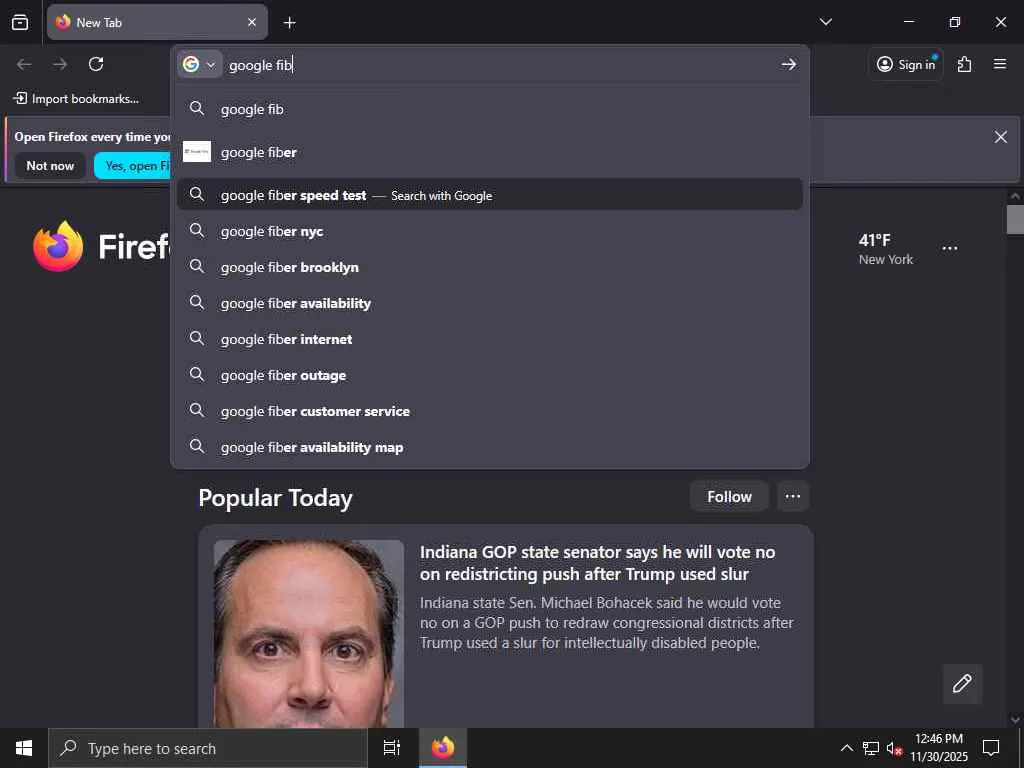The width and height of the screenshot is (1024, 768).
Task: Choose 'google fiber availability map' suggestion
Action: [490, 447]
